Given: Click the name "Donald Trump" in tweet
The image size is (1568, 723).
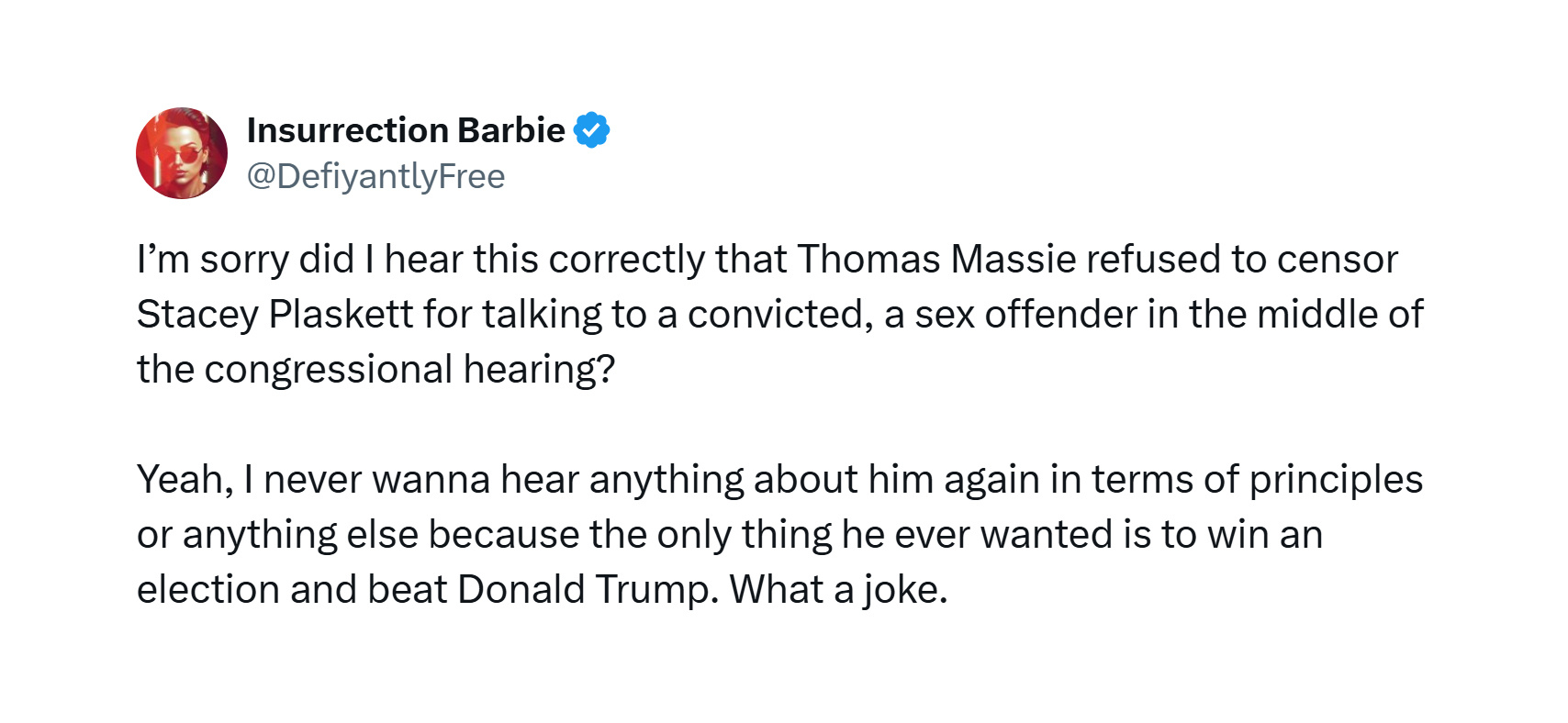Looking at the screenshot, I should [x=587, y=590].
